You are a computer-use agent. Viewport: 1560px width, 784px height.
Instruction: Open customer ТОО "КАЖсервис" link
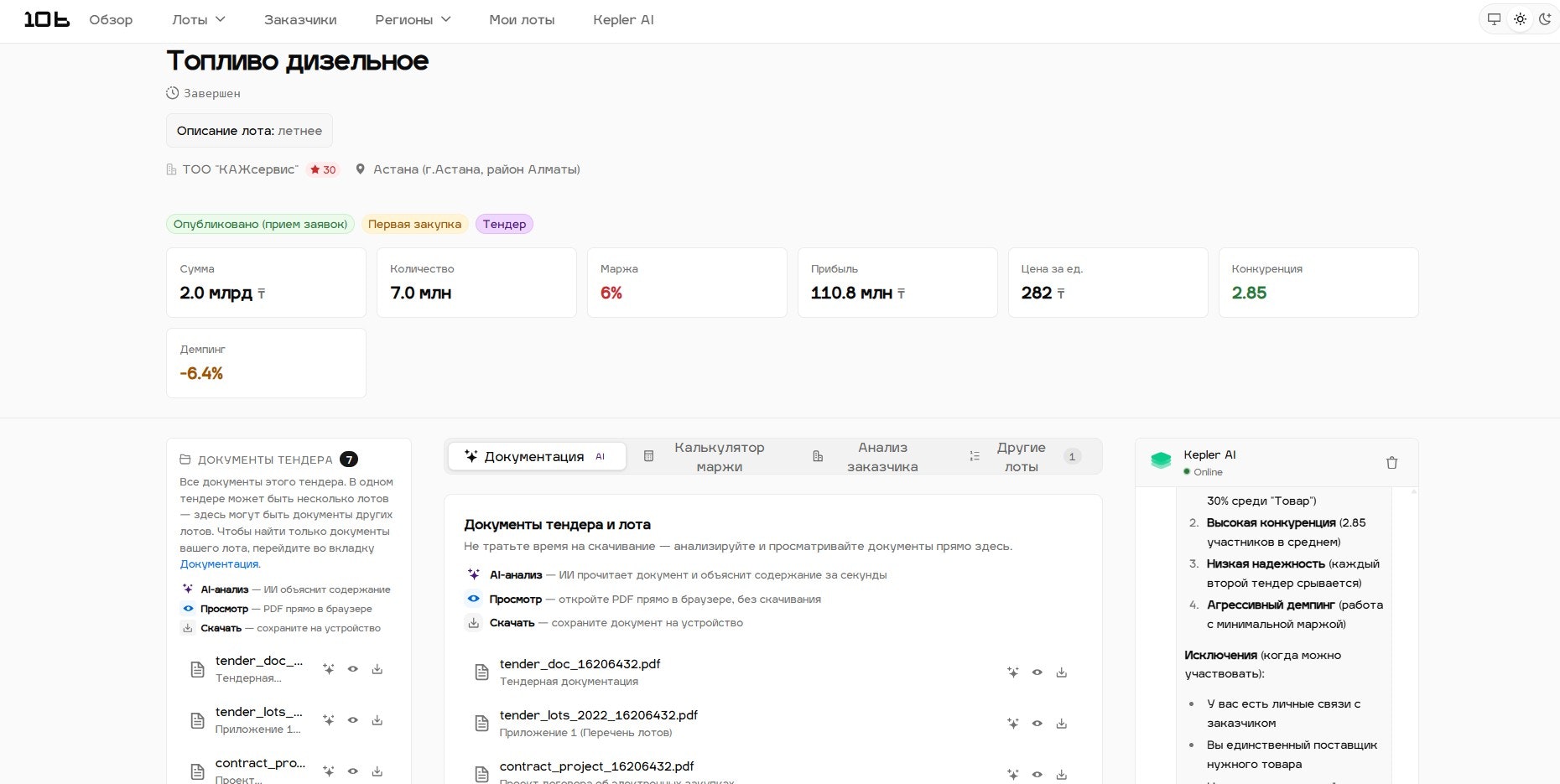click(x=240, y=169)
